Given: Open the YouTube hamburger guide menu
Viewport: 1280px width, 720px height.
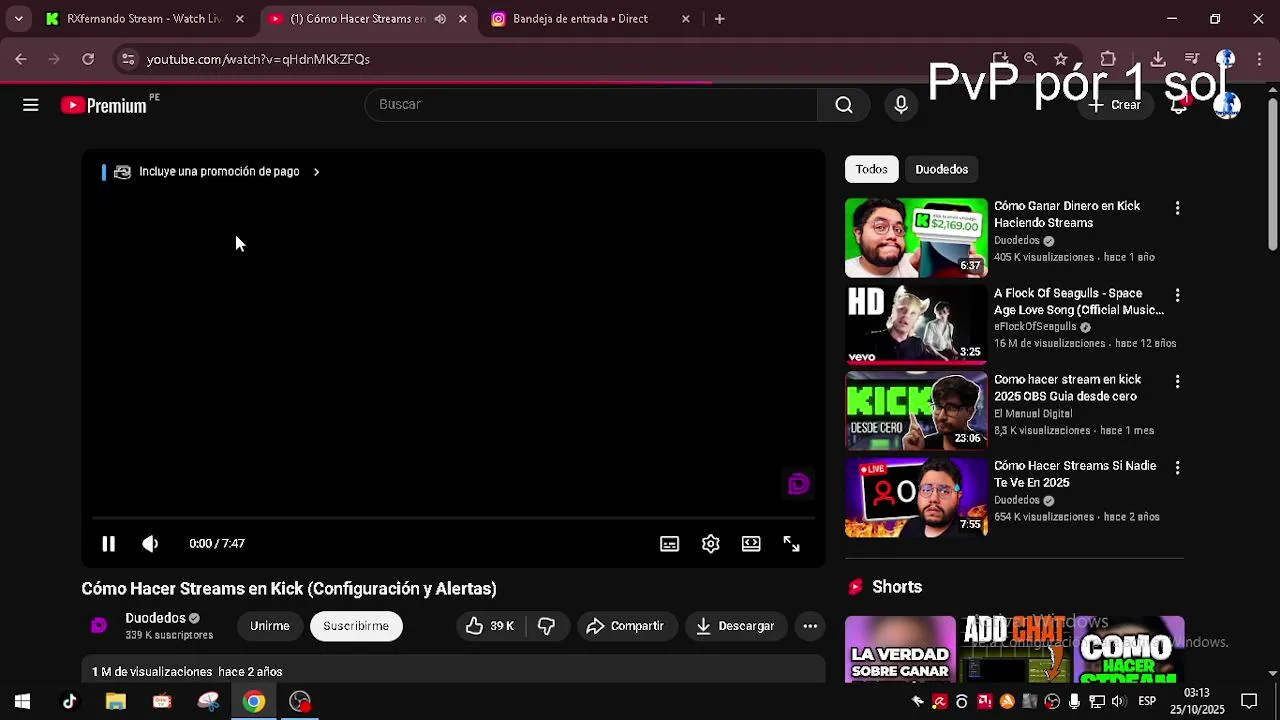Looking at the screenshot, I should (x=31, y=105).
